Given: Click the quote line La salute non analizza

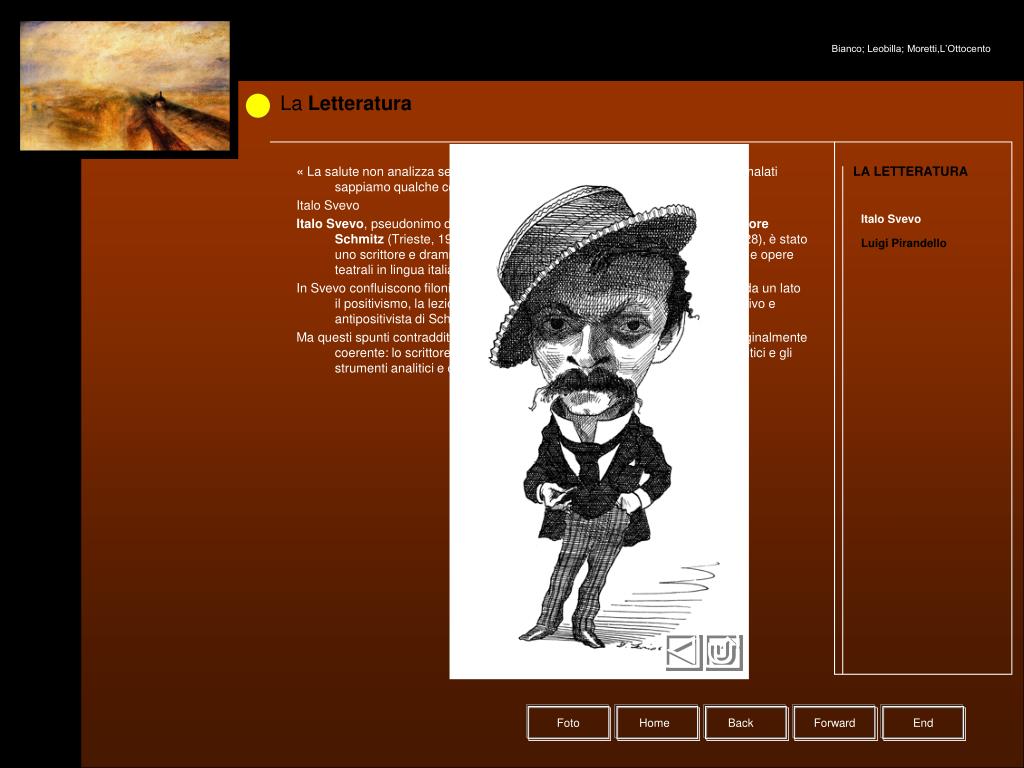Looking at the screenshot, I should (x=373, y=172).
